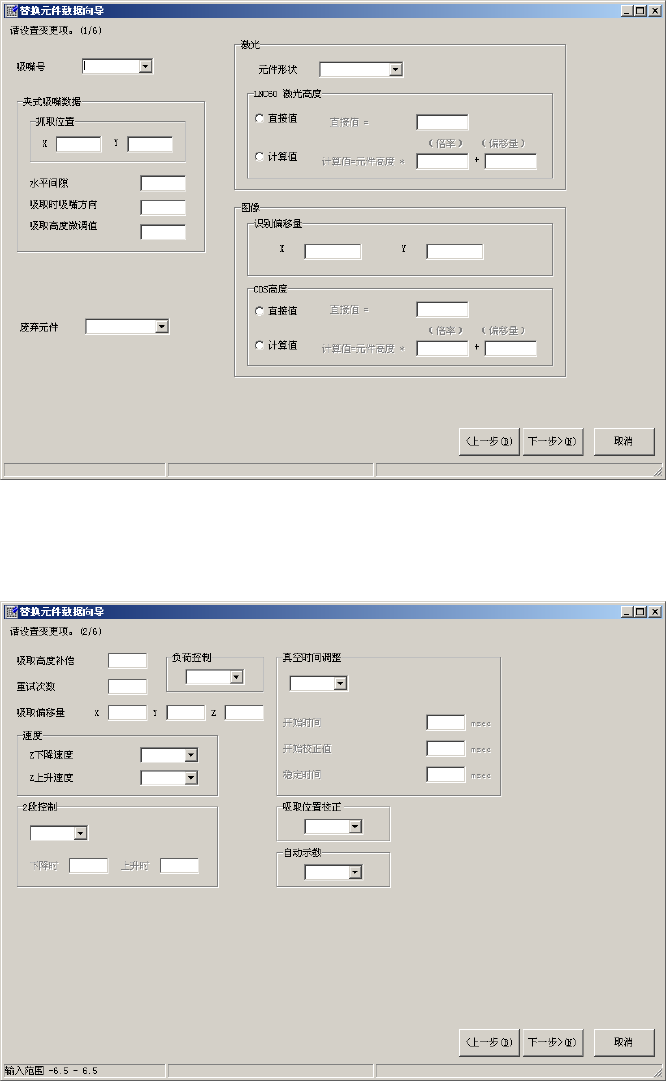
Task: Focus the 上升时 input field
Action: 179,866
